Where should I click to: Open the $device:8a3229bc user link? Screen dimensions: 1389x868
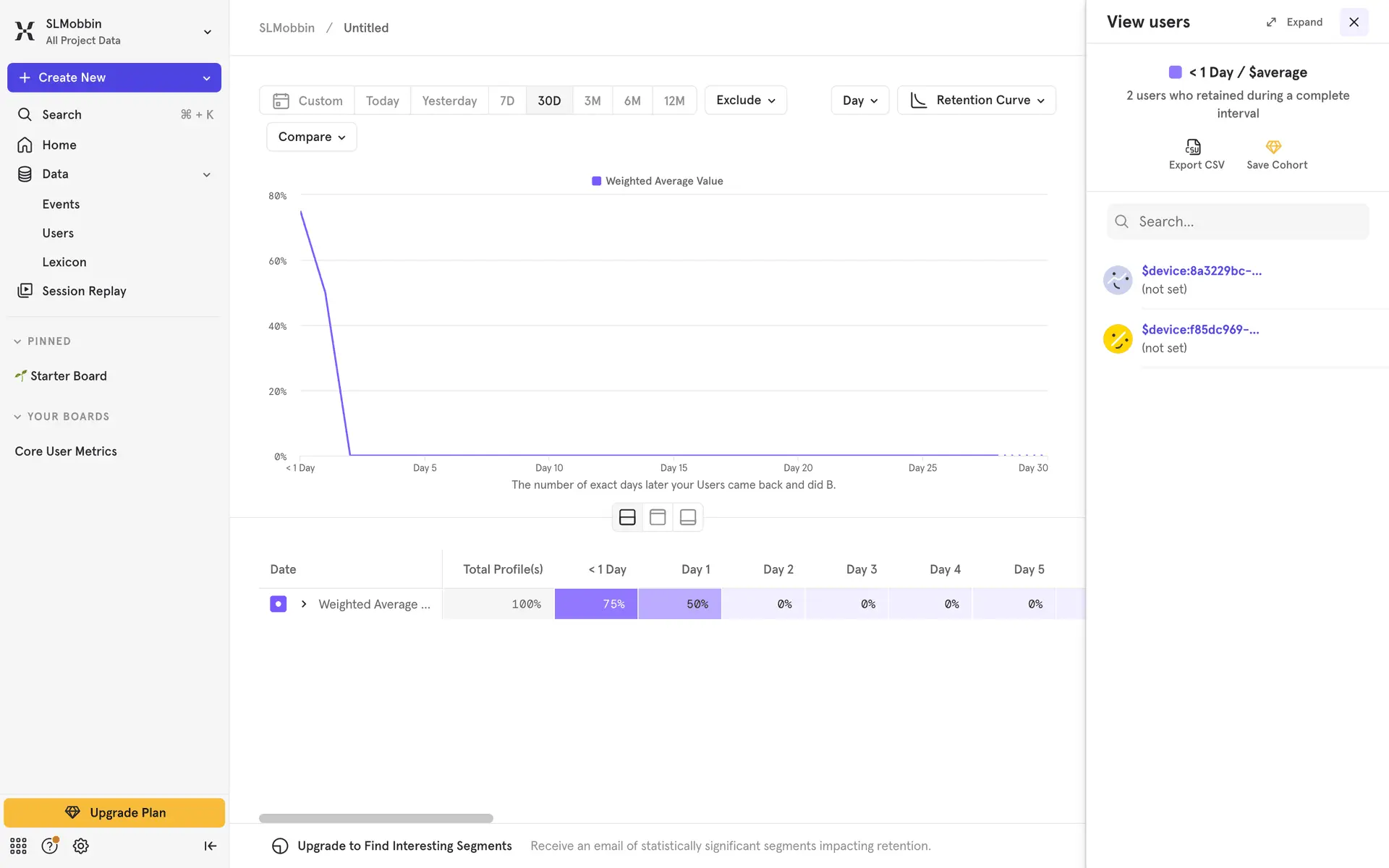tap(1201, 271)
